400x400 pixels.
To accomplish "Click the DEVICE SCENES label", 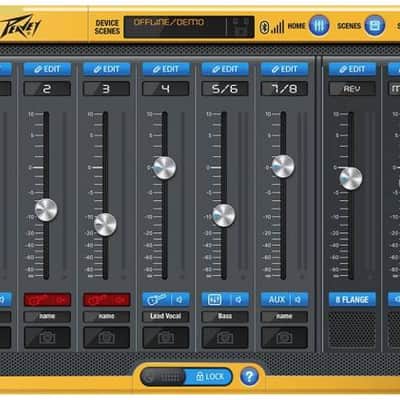I will 107,27.
